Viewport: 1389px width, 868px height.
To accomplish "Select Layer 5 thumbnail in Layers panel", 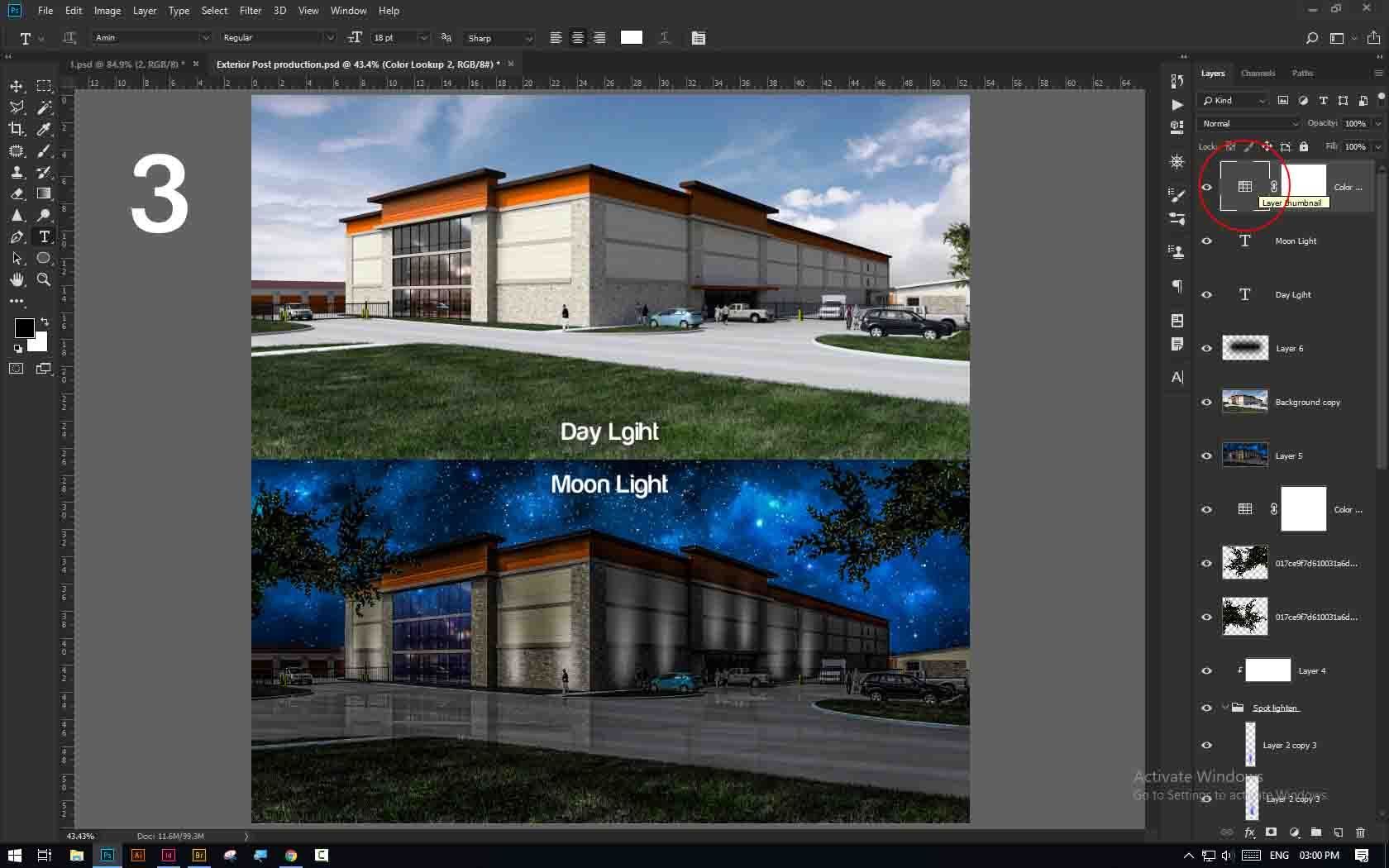I will 1244,455.
